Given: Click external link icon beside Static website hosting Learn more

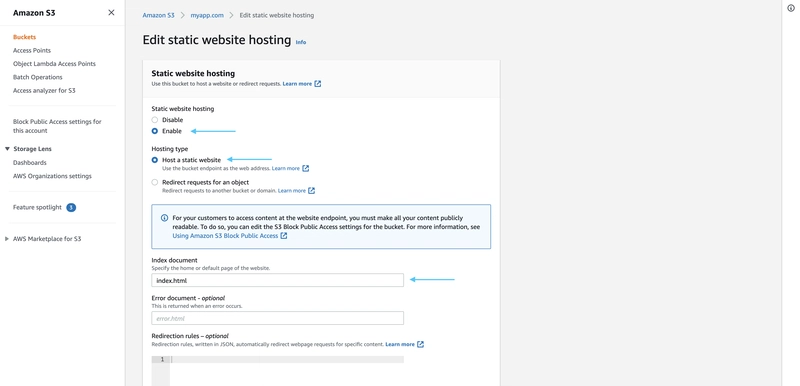Looking at the screenshot, I should (318, 84).
